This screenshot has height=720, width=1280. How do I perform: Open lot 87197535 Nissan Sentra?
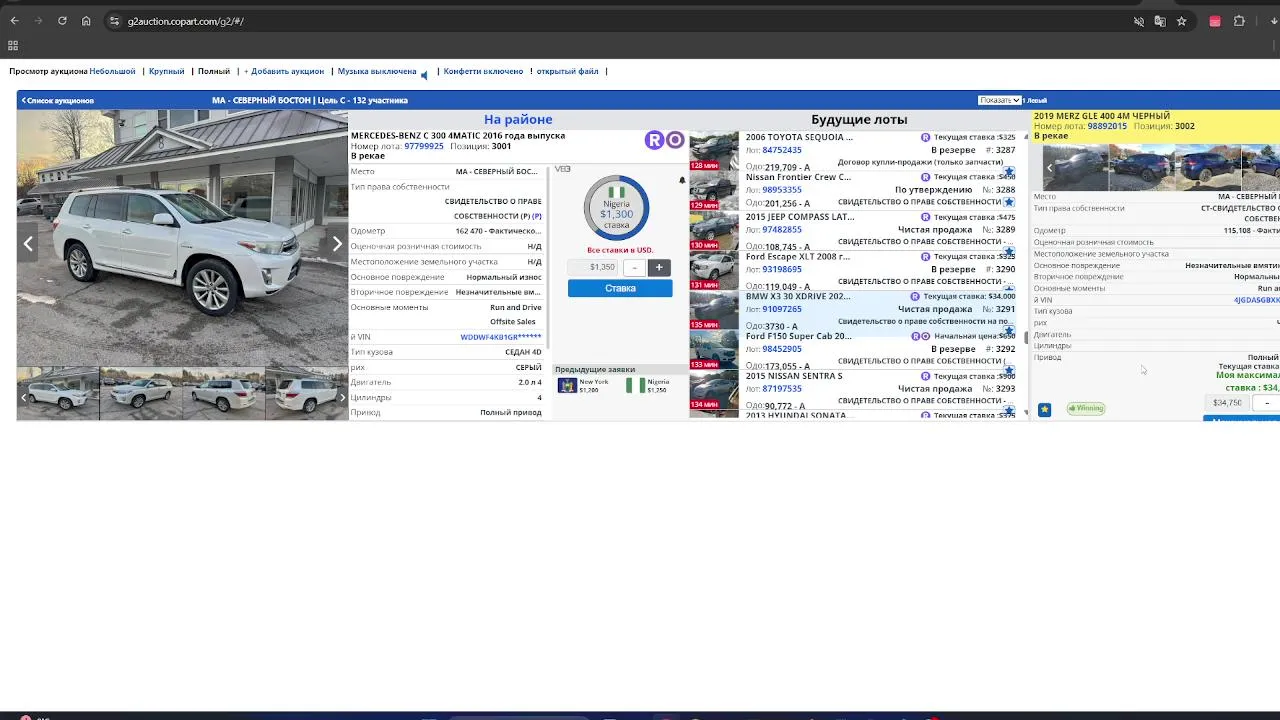781,389
